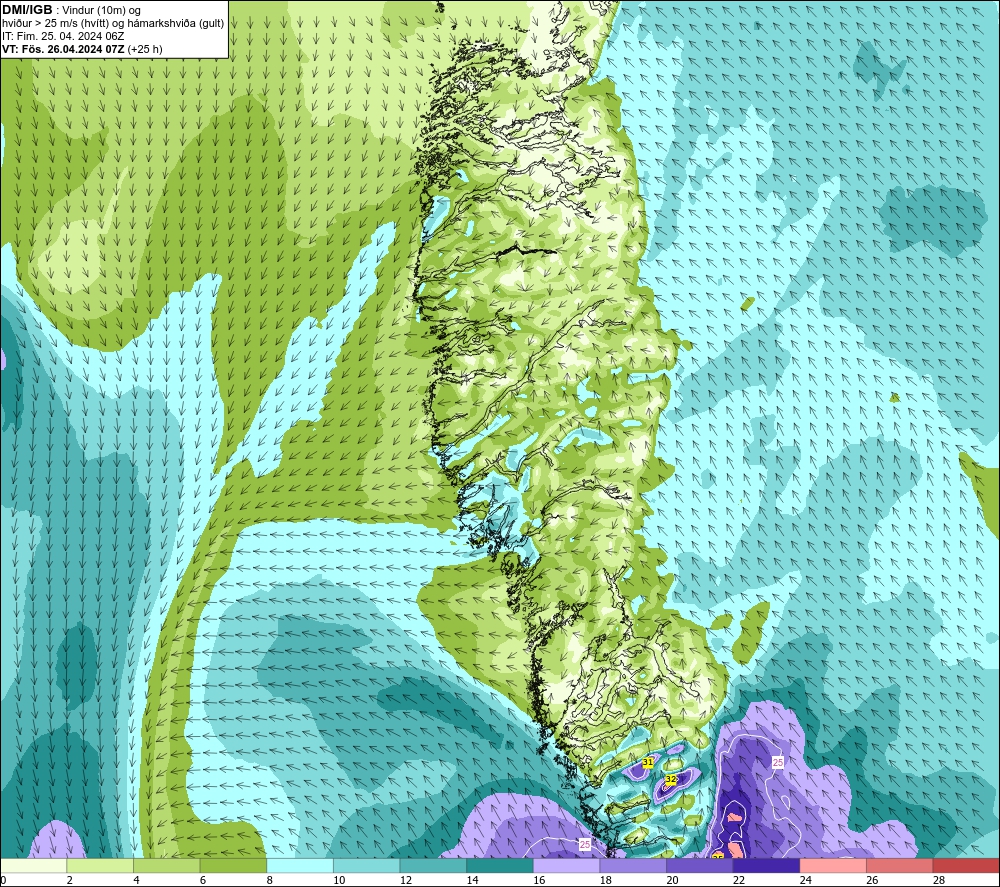
Task: Click the white 25 contour label on the bottom southwest contour
Action: click(x=585, y=844)
